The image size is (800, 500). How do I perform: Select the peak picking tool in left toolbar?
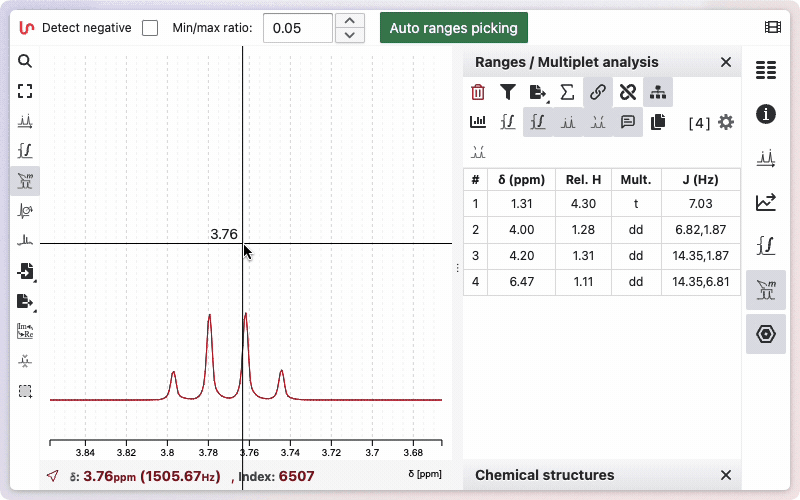coord(25,121)
